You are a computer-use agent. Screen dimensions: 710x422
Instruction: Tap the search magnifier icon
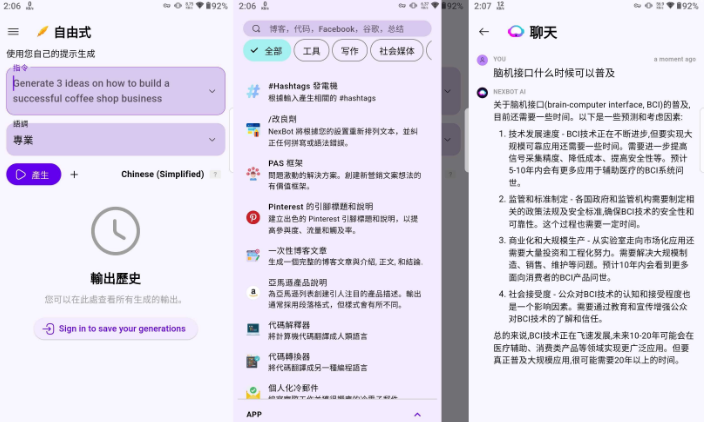point(256,29)
